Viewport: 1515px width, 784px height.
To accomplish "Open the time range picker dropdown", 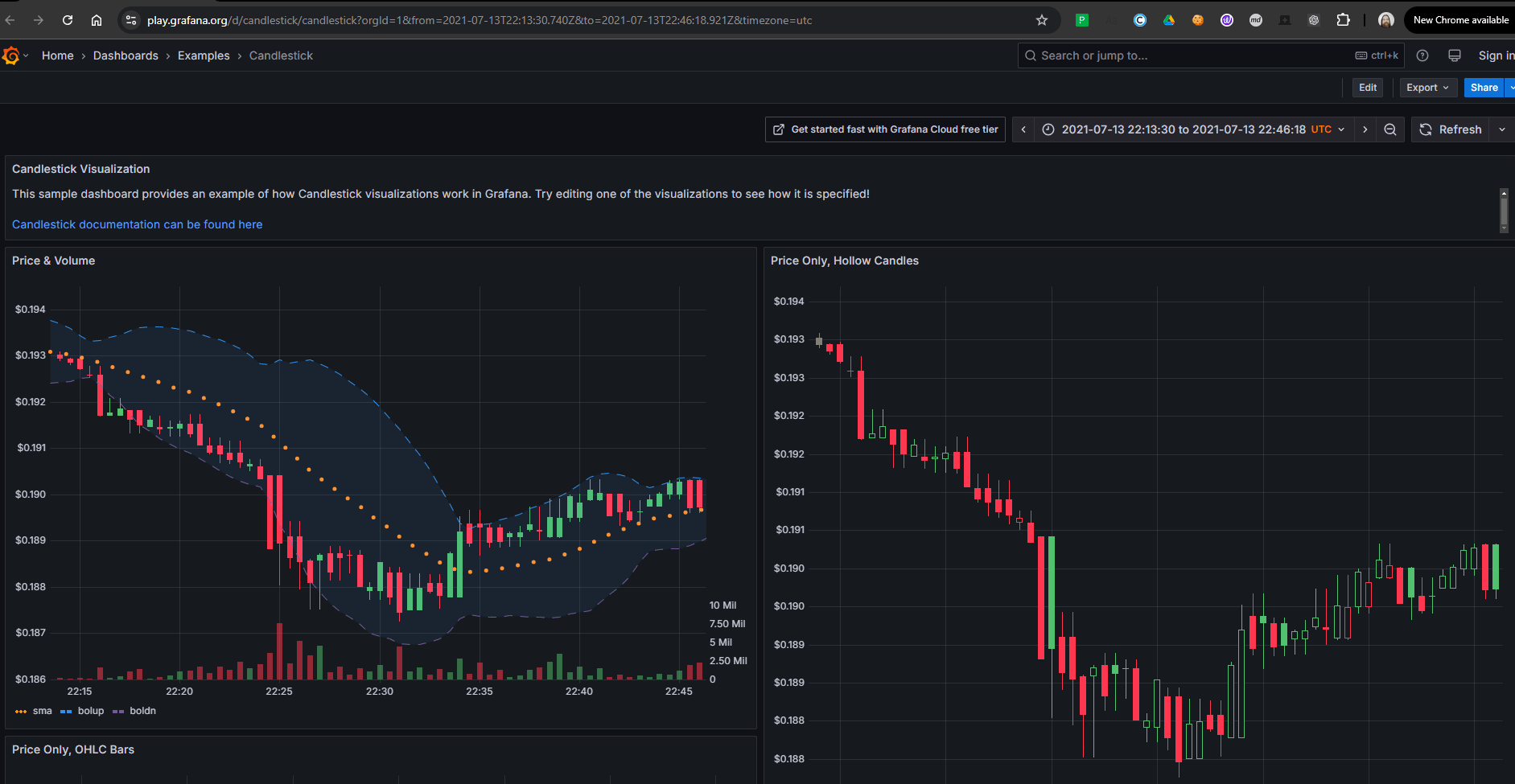I will click(x=1194, y=129).
